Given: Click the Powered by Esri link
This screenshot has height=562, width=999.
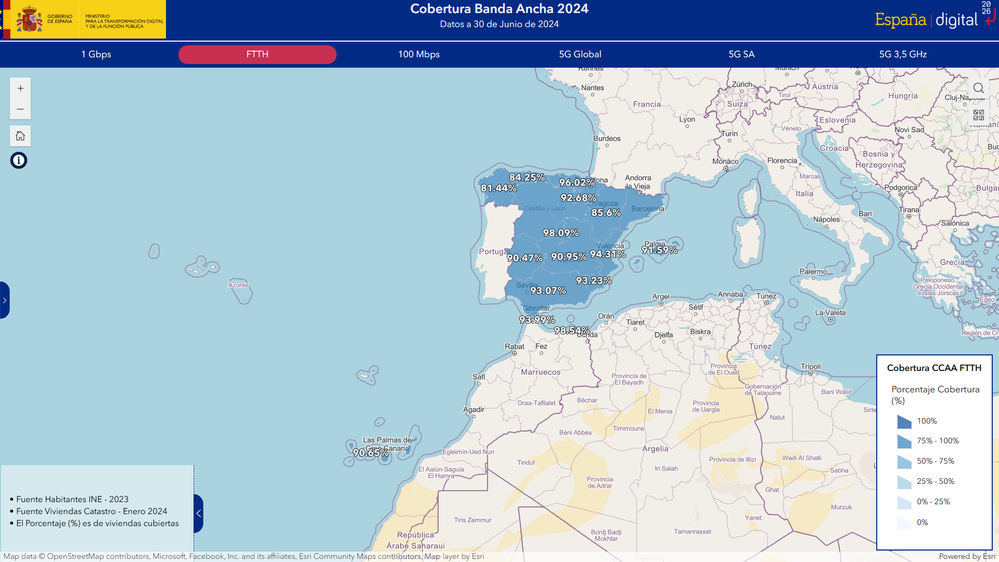Looking at the screenshot, I should (966, 556).
